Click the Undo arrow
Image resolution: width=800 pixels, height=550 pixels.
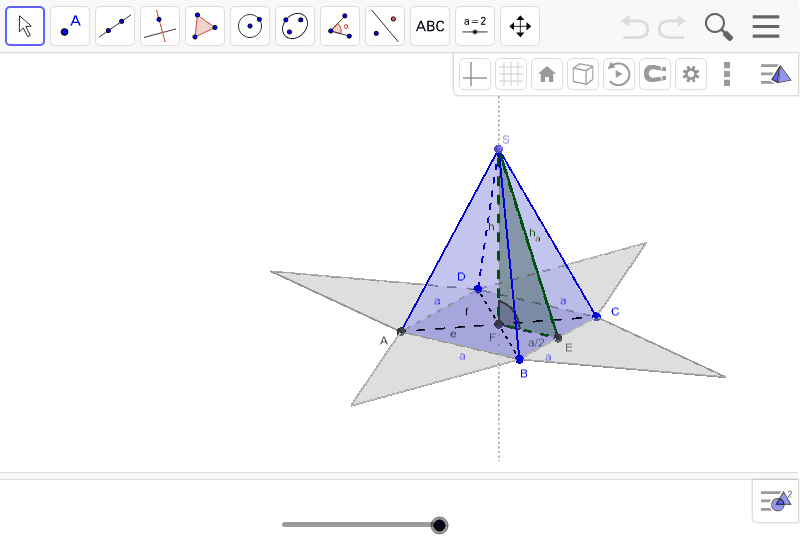(635, 27)
